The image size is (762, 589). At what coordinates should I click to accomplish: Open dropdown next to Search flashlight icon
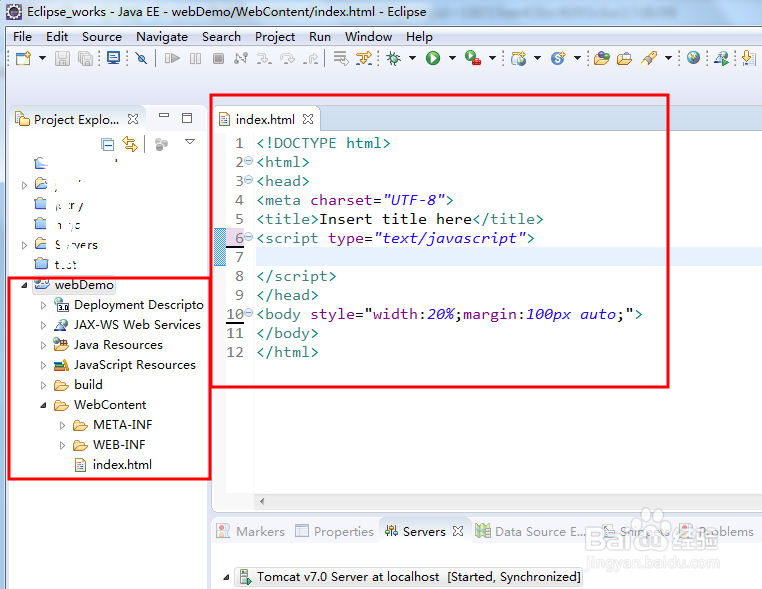coord(668,58)
